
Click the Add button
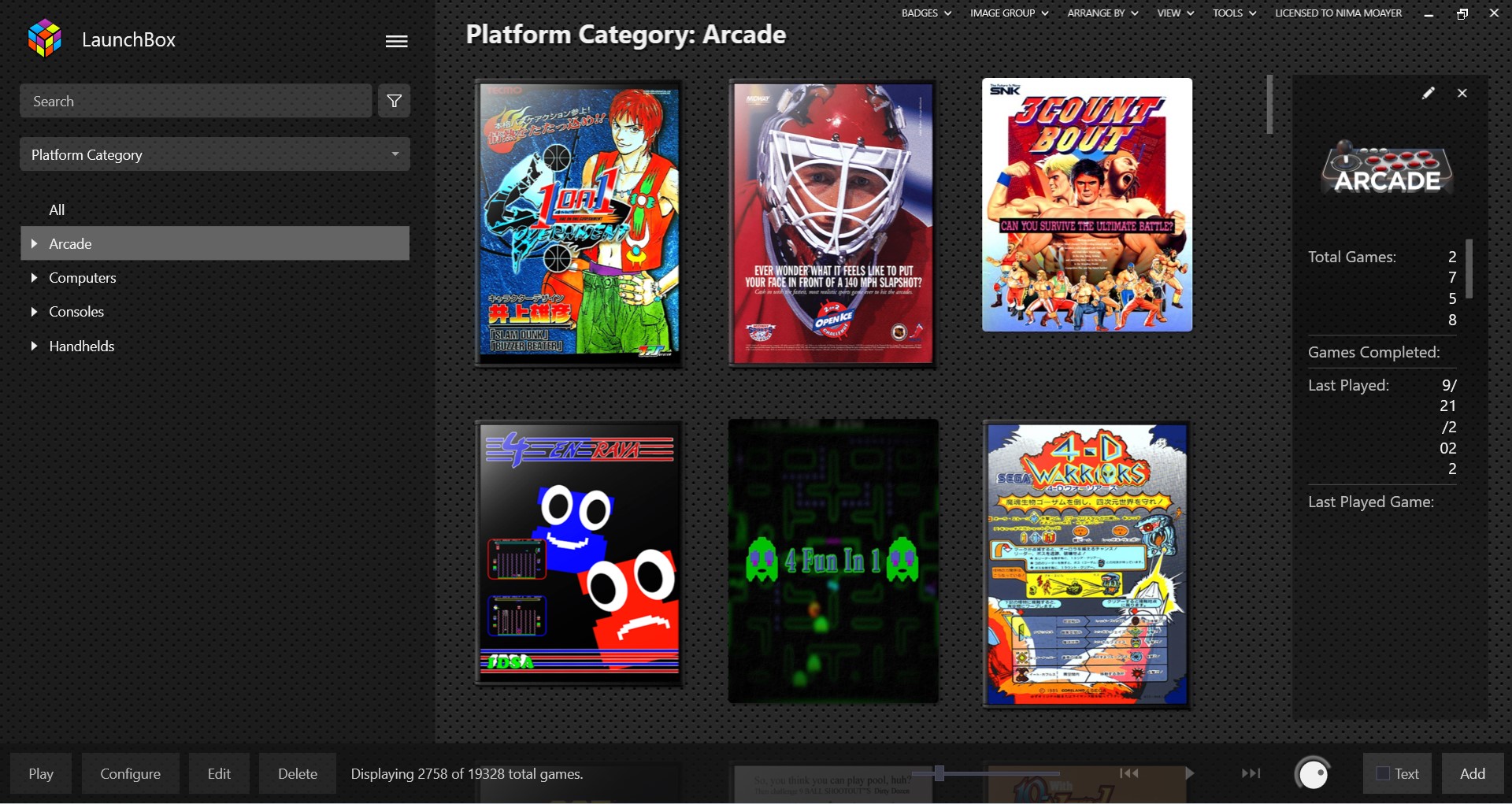click(1473, 773)
